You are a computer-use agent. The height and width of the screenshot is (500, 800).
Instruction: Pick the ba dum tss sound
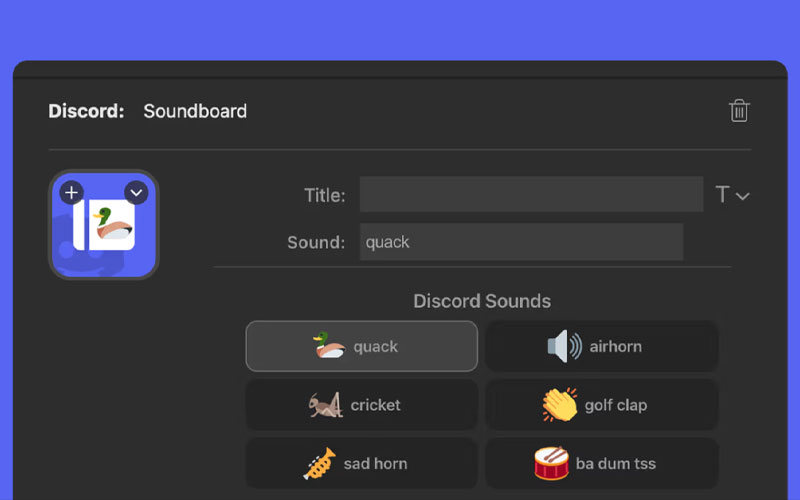point(602,464)
